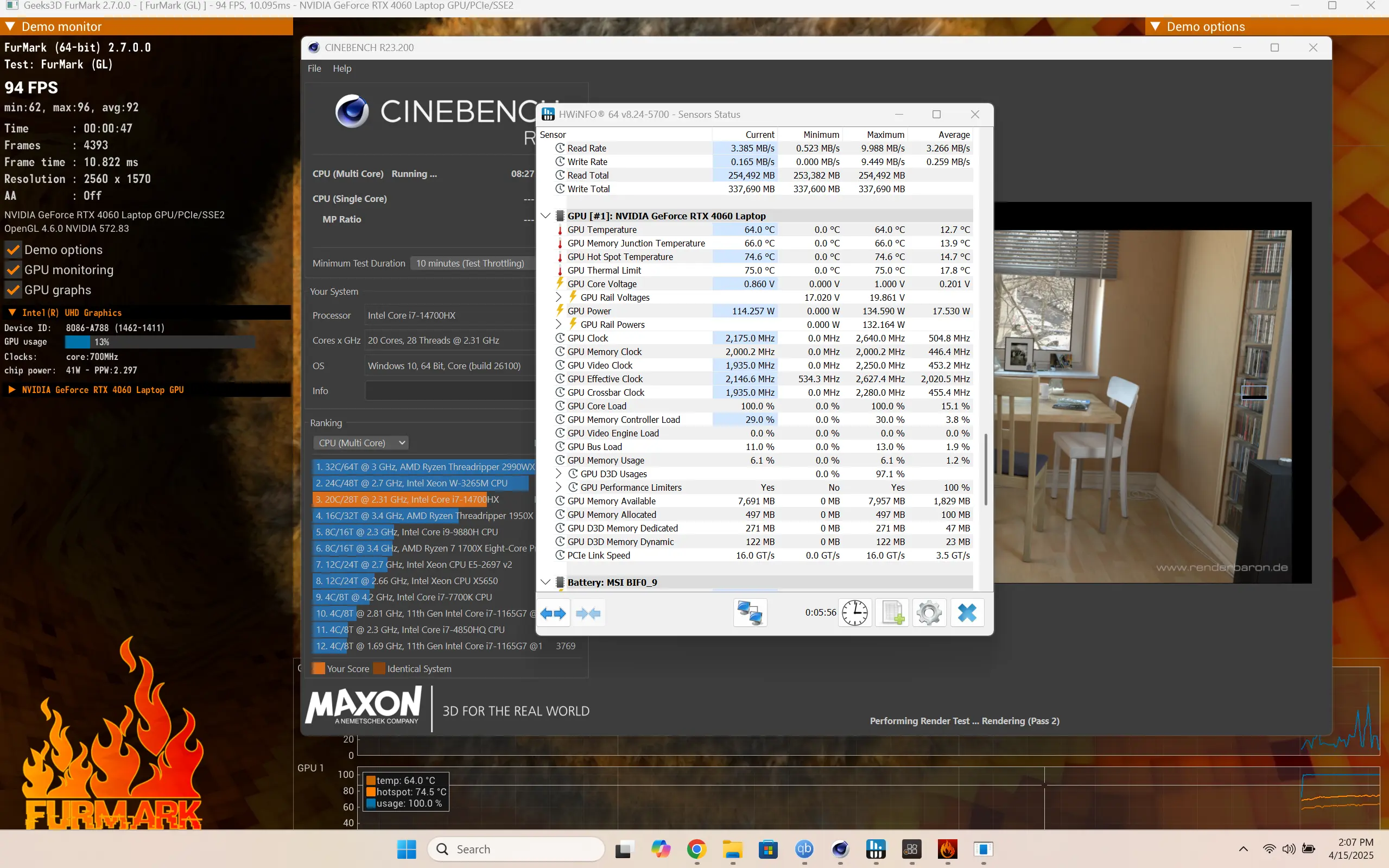This screenshot has height=868, width=1389.
Task: Click the HWiNFO vertical scrollbar thumb
Action: click(x=986, y=469)
